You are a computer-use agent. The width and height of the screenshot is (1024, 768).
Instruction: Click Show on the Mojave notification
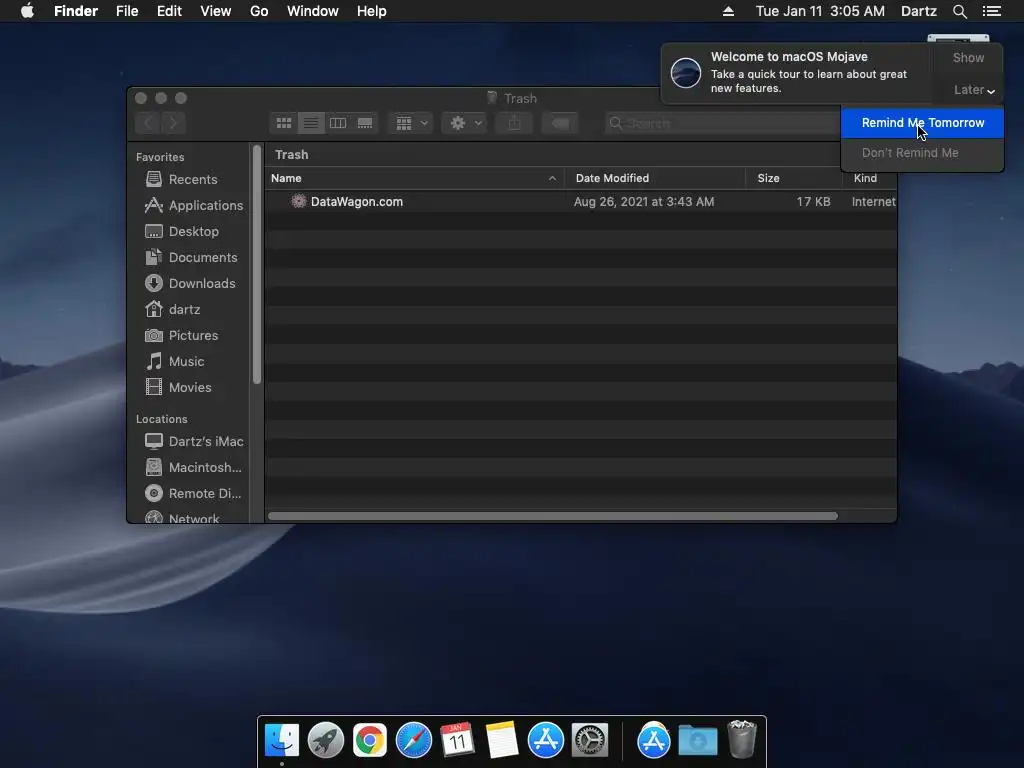point(968,57)
